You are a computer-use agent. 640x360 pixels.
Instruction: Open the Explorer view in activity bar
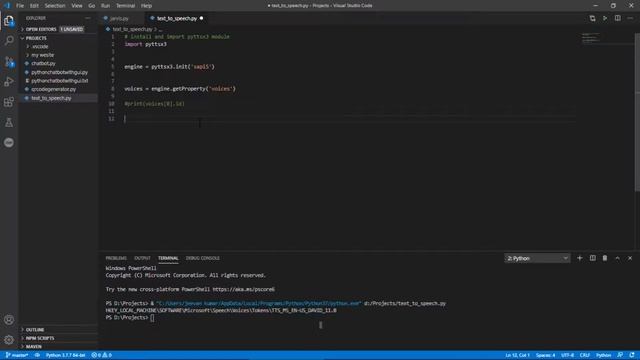tap(9, 20)
